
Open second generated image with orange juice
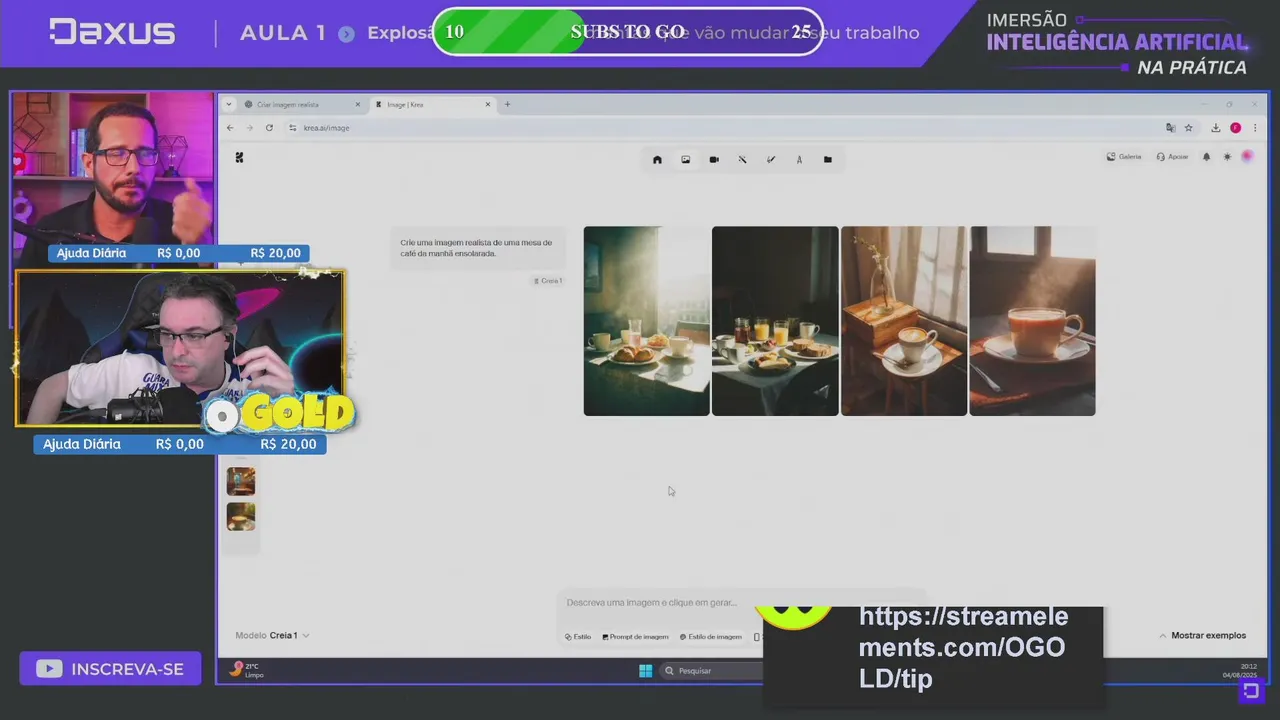click(775, 321)
